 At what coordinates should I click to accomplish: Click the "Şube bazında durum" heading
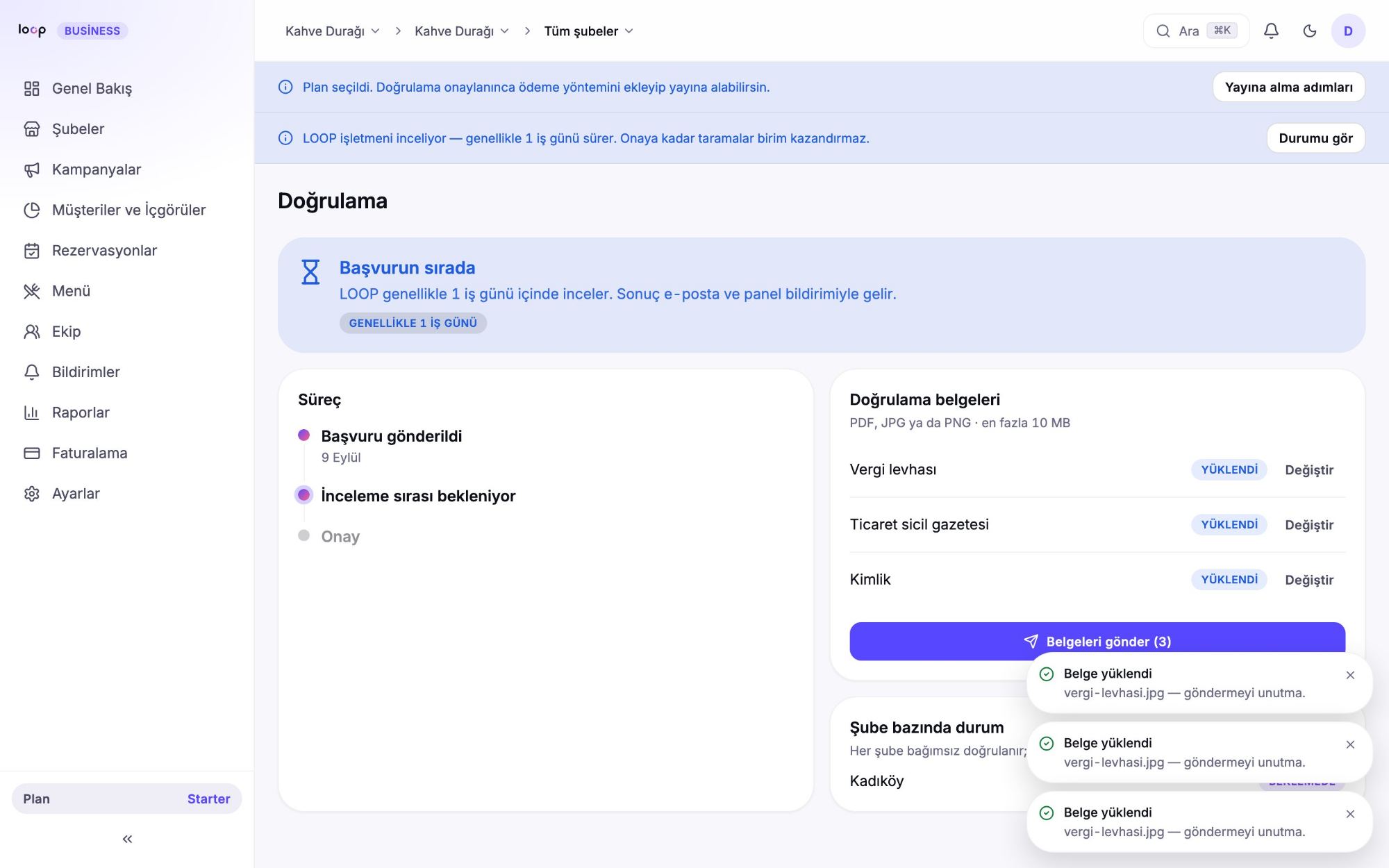926,728
